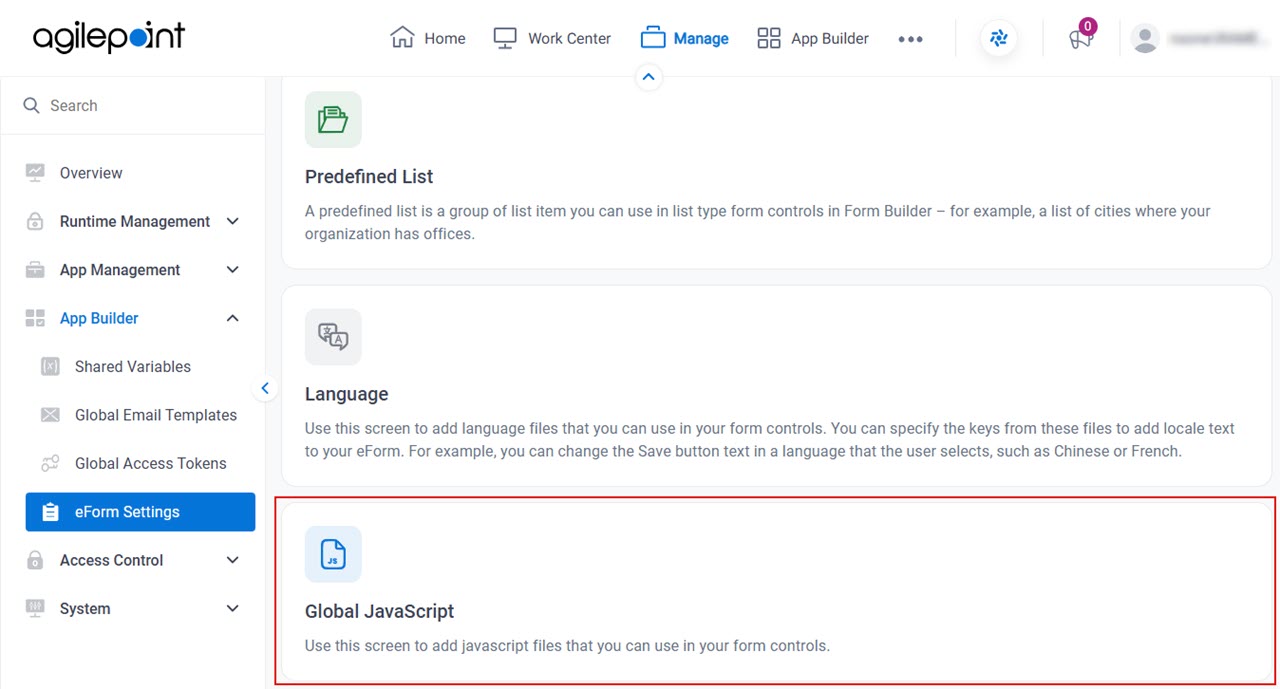1280x689 pixels.
Task: Click the eForm Settings clipboard icon
Action: [50, 512]
